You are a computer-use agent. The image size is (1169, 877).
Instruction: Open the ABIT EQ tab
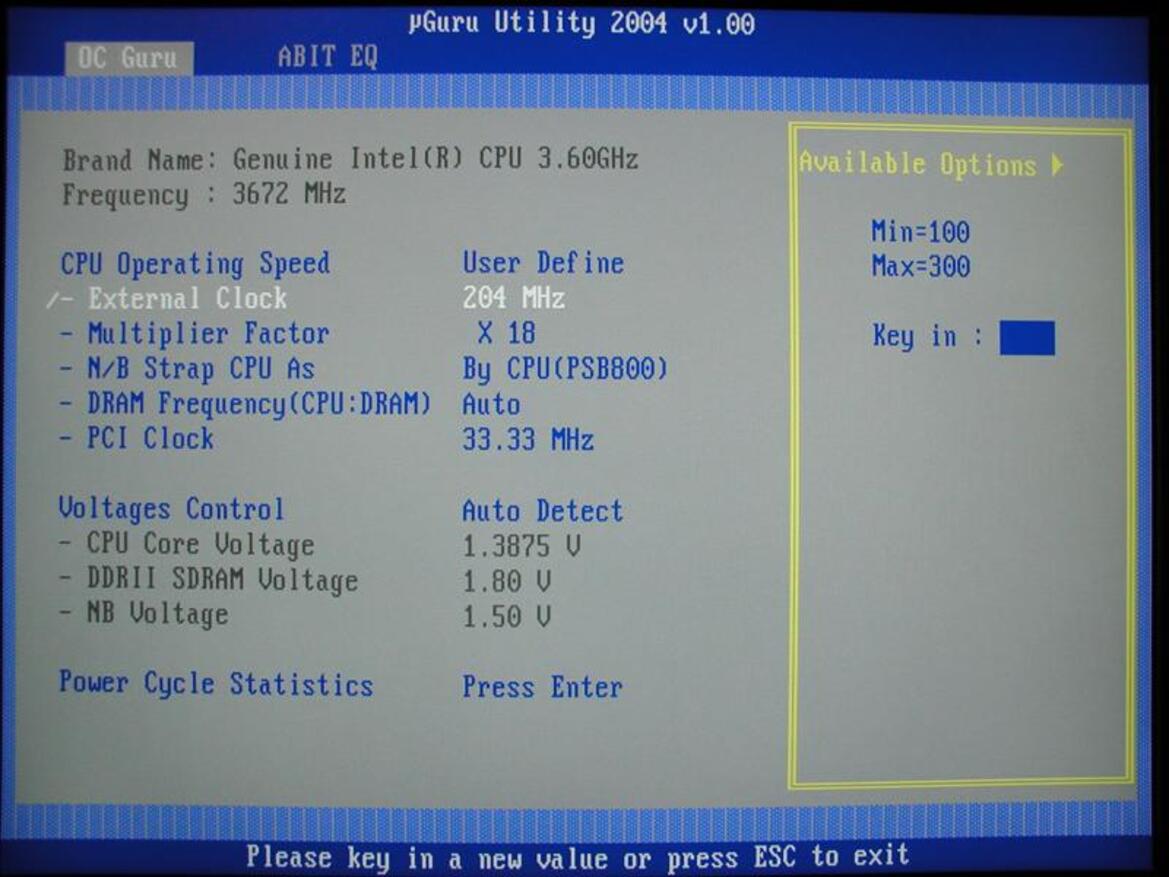pyautogui.click(x=327, y=57)
